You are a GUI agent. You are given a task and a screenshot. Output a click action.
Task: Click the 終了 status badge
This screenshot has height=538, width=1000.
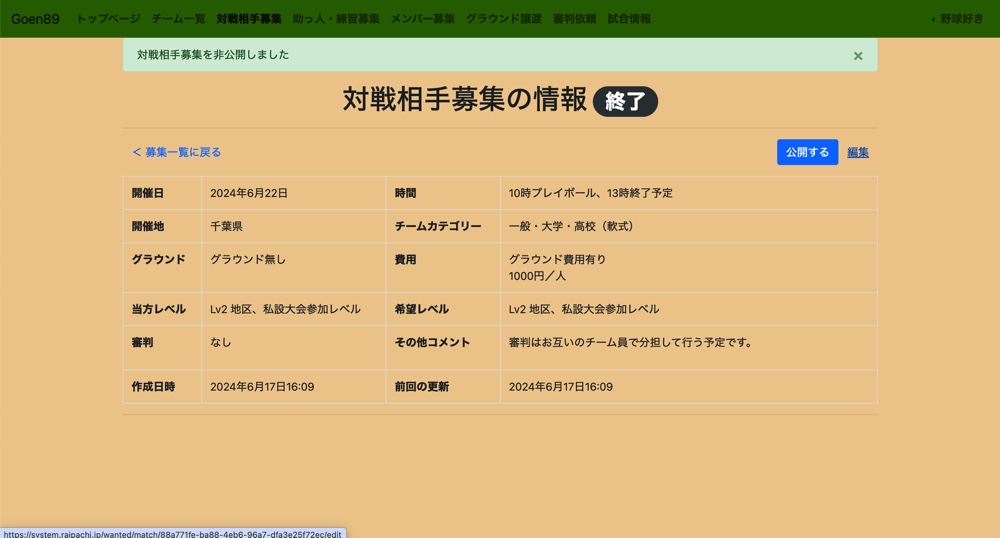(x=625, y=101)
